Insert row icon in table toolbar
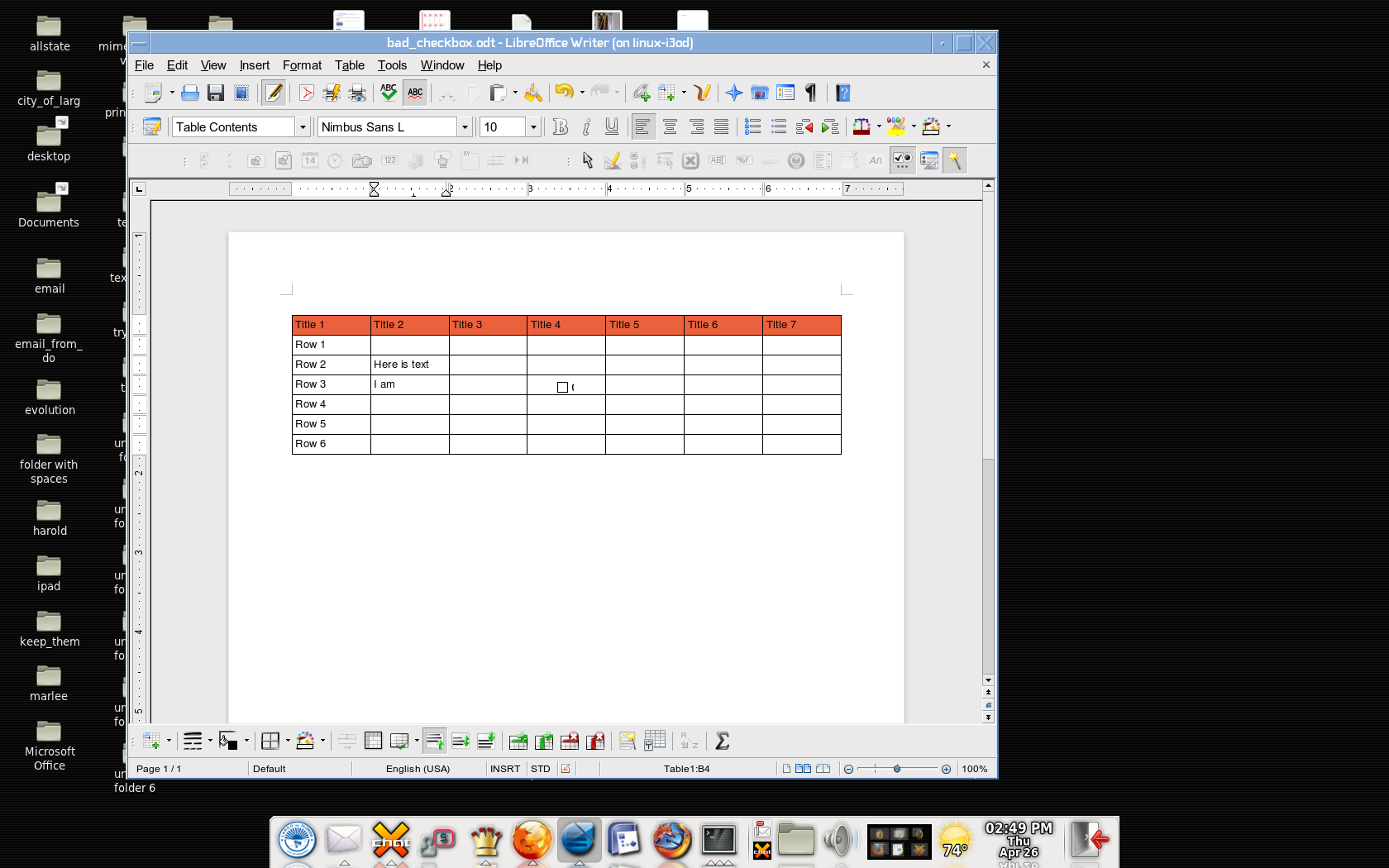The image size is (1389, 868). 518,742
